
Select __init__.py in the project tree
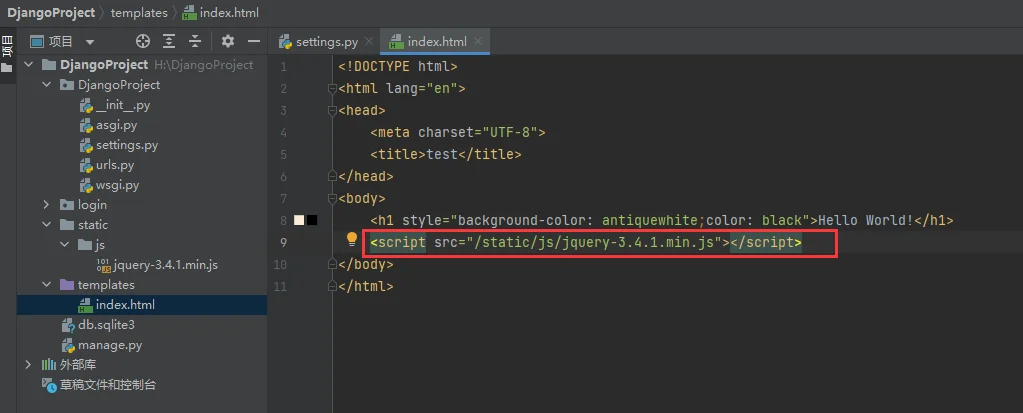click(123, 105)
